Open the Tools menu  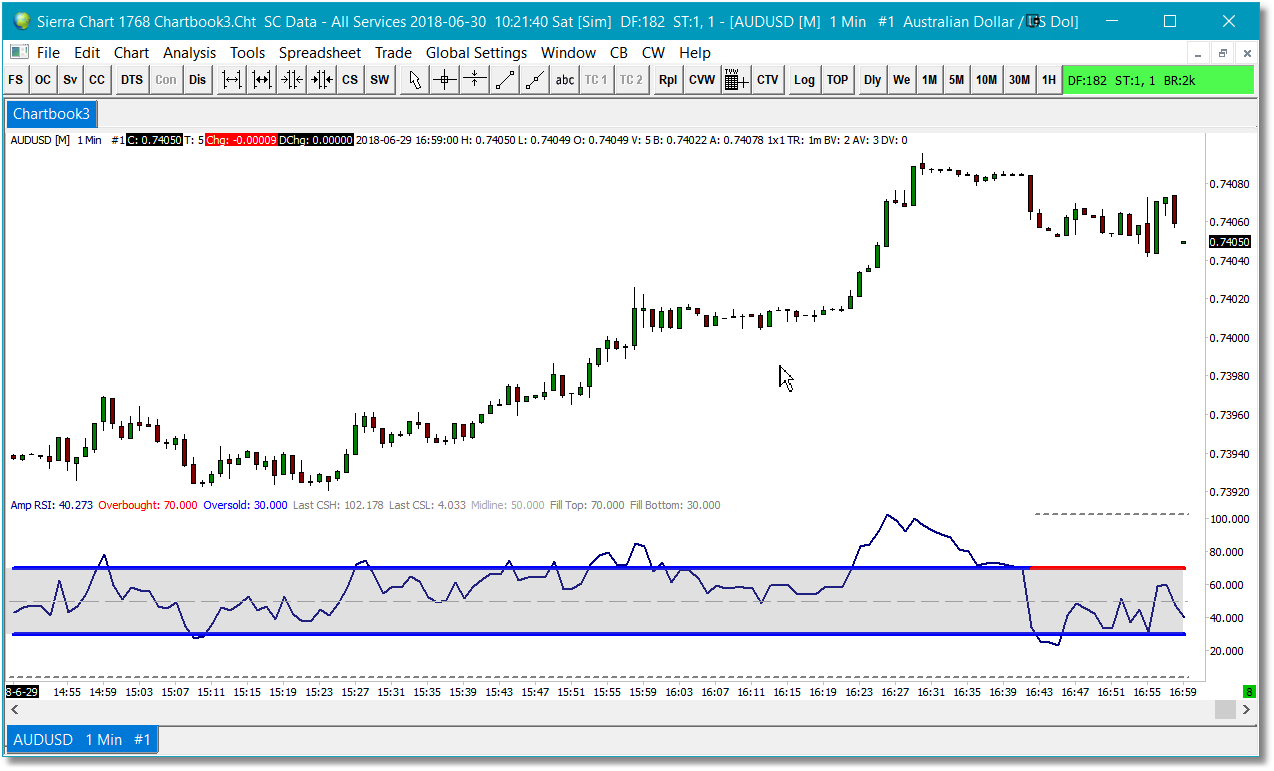[x=248, y=52]
